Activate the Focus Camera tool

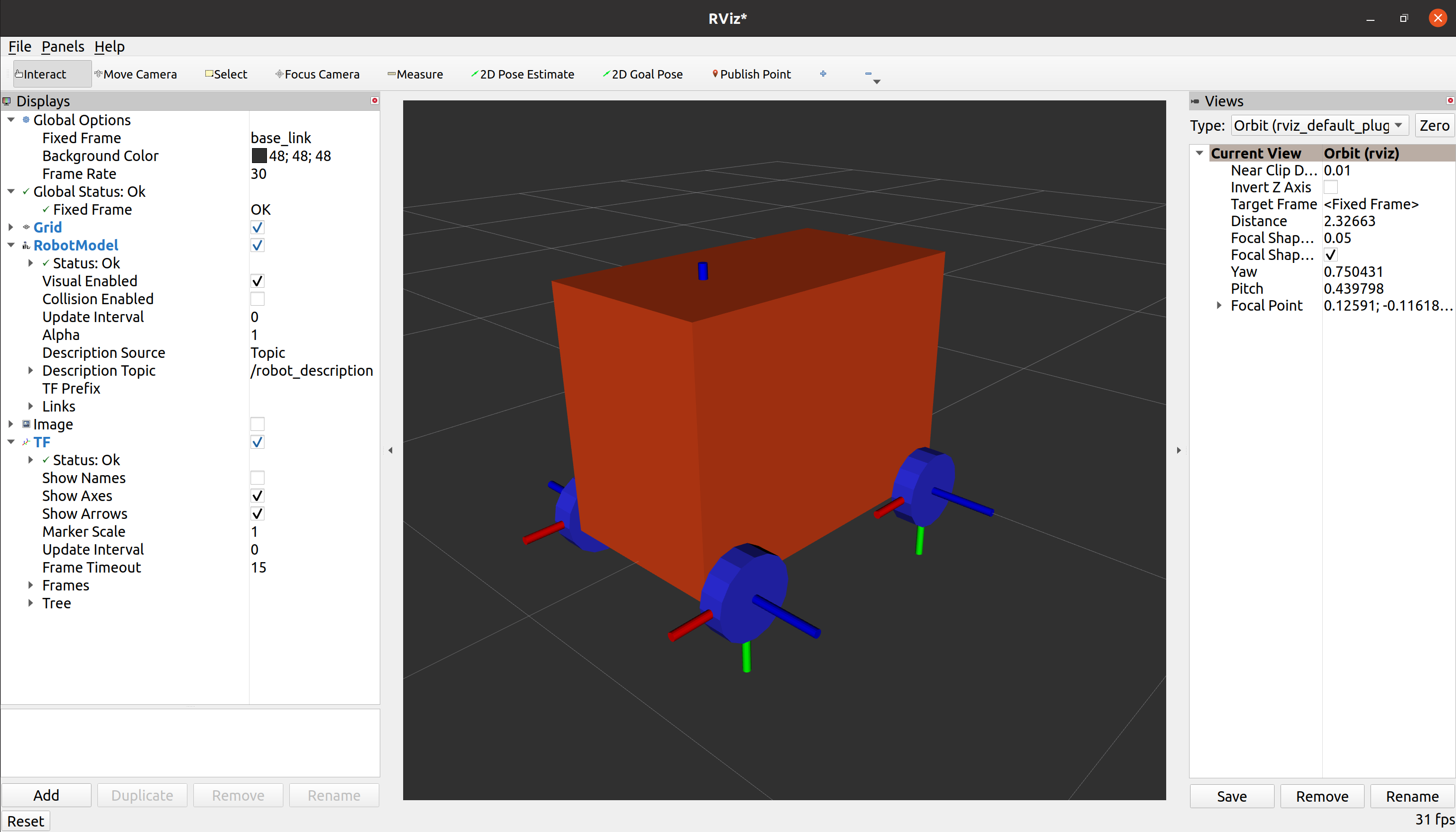tap(317, 74)
